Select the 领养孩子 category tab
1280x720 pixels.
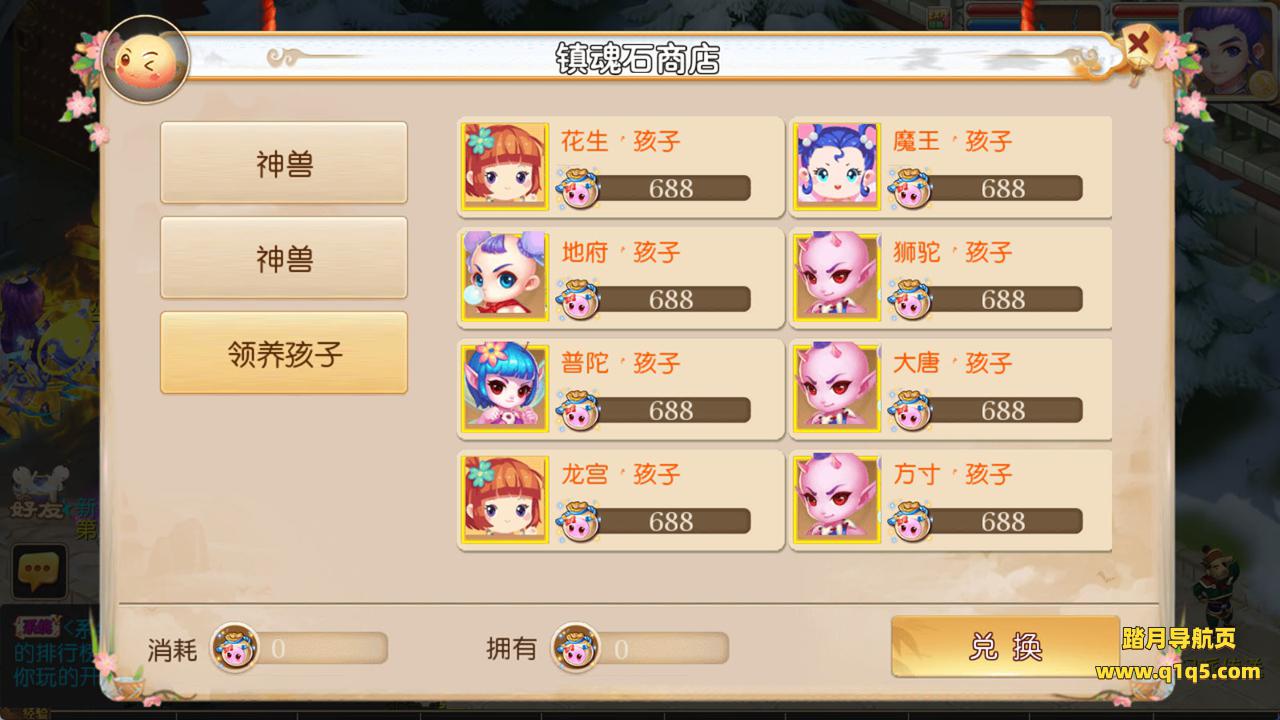(284, 353)
